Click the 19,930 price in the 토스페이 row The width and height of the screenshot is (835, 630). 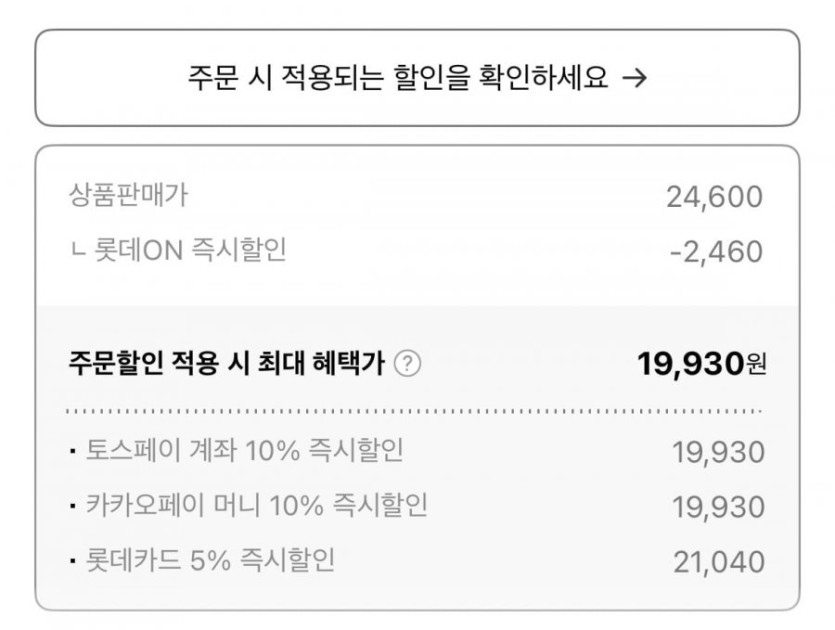pos(718,453)
